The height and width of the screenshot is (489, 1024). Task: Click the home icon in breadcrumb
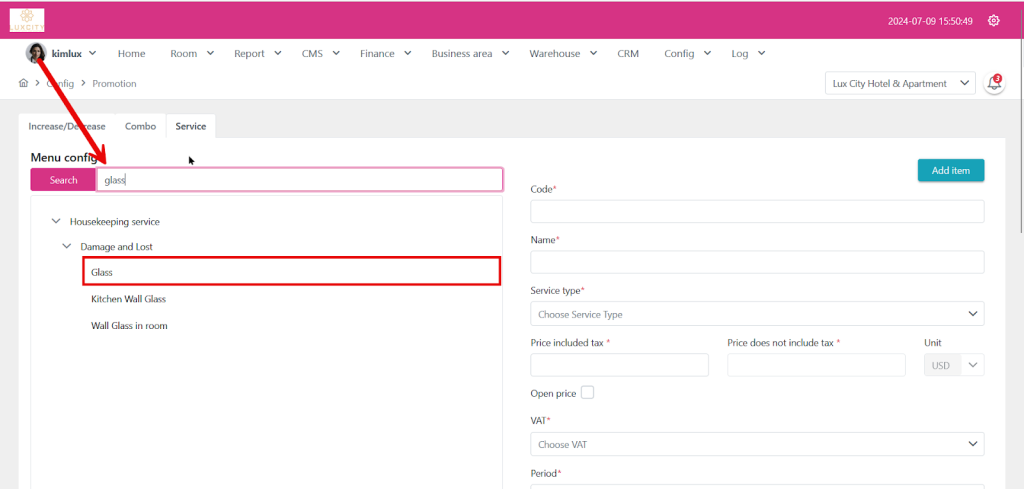[23, 84]
